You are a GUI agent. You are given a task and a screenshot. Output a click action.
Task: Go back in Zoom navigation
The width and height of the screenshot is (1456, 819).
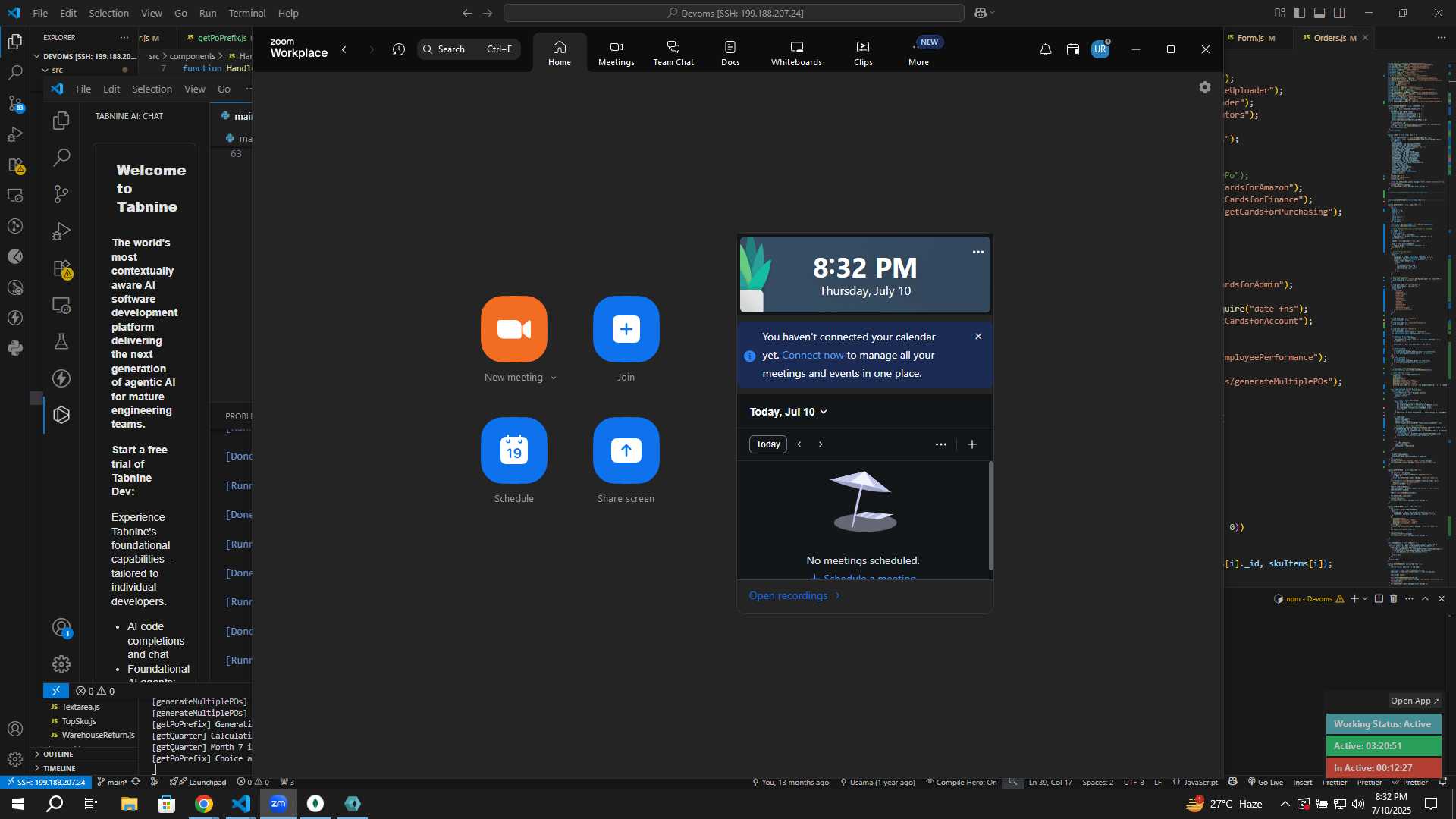pos(344,49)
